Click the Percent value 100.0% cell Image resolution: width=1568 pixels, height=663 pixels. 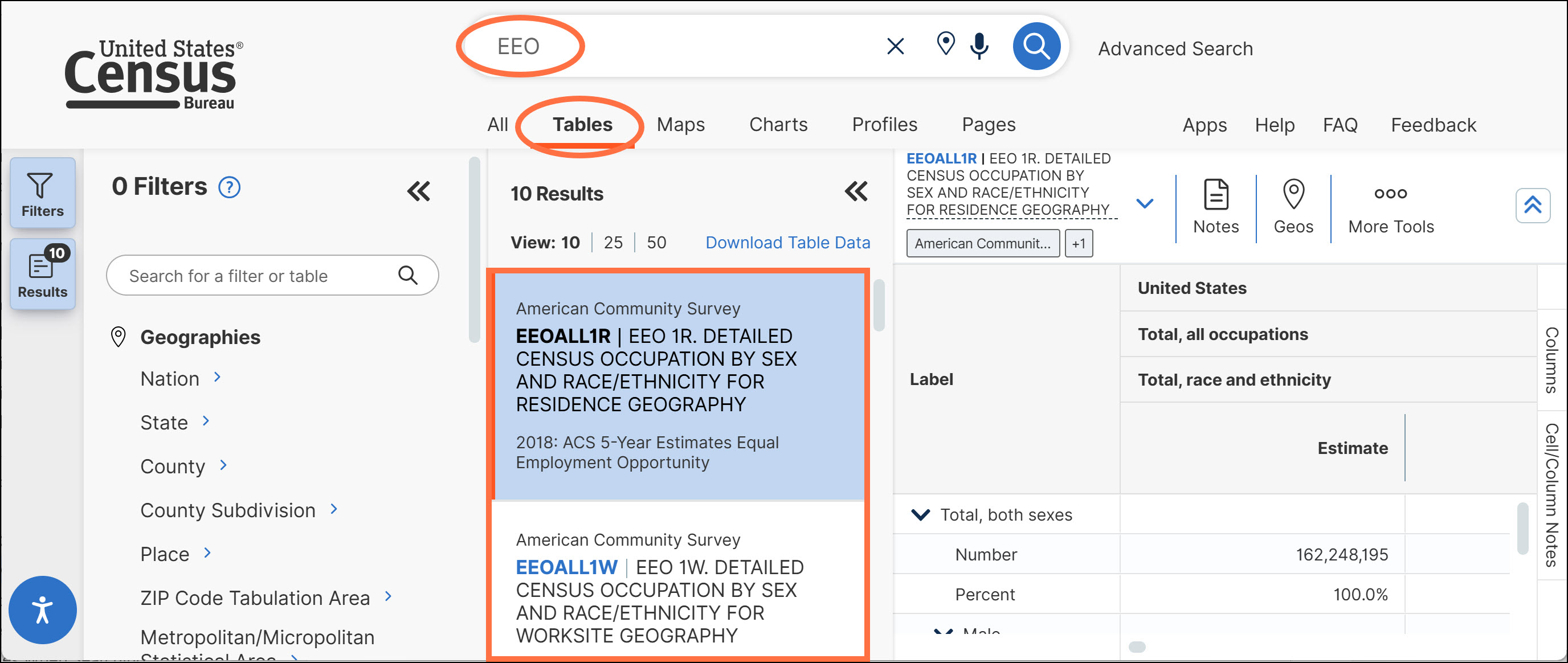1261,594
